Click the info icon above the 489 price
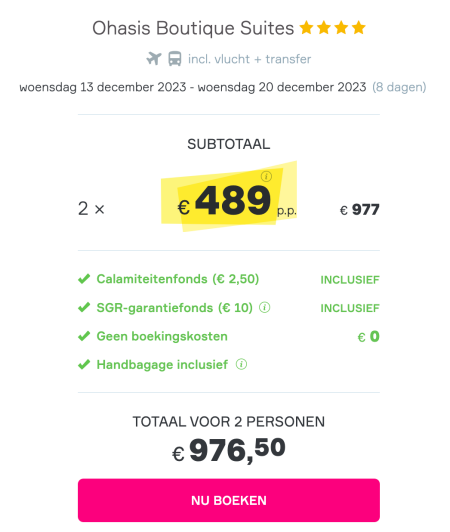Image resolution: width=450 pixels, height=532 pixels. 266,176
